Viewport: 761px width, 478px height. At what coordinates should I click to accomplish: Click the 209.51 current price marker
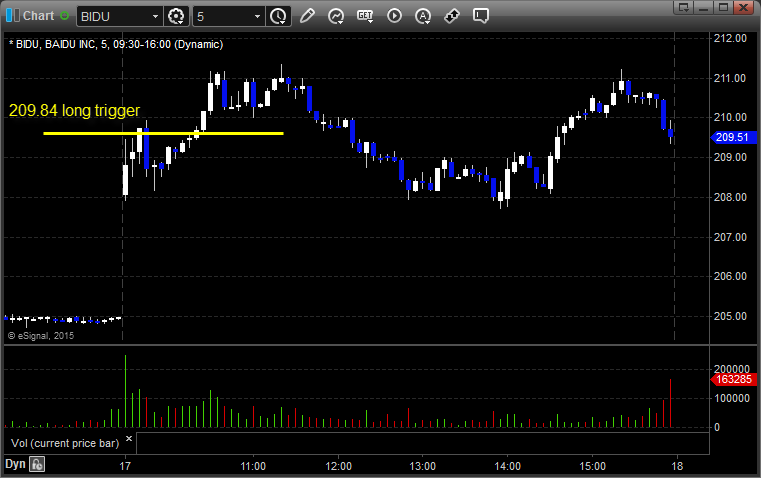[733, 137]
